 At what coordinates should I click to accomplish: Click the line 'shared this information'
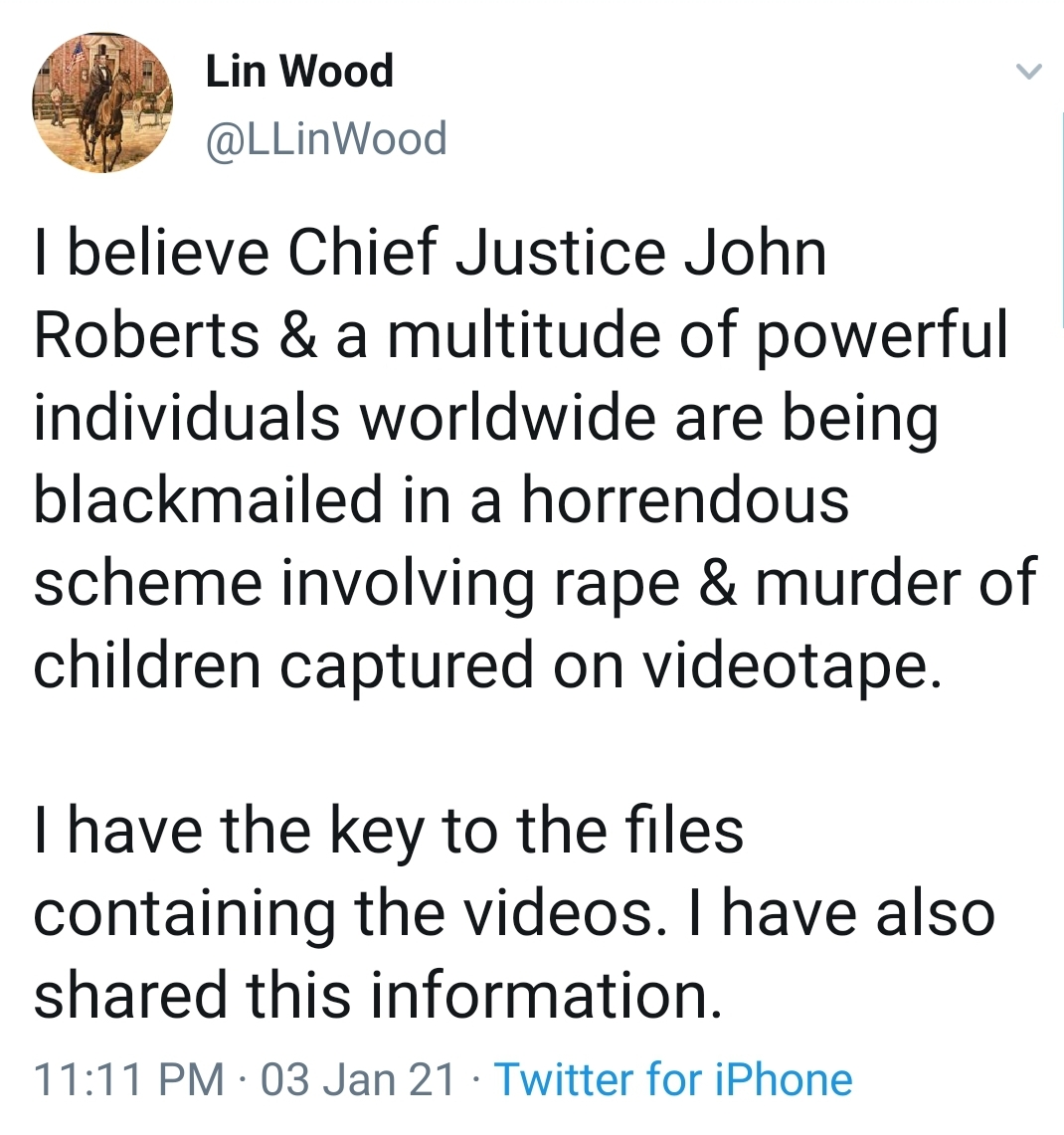click(378, 996)
